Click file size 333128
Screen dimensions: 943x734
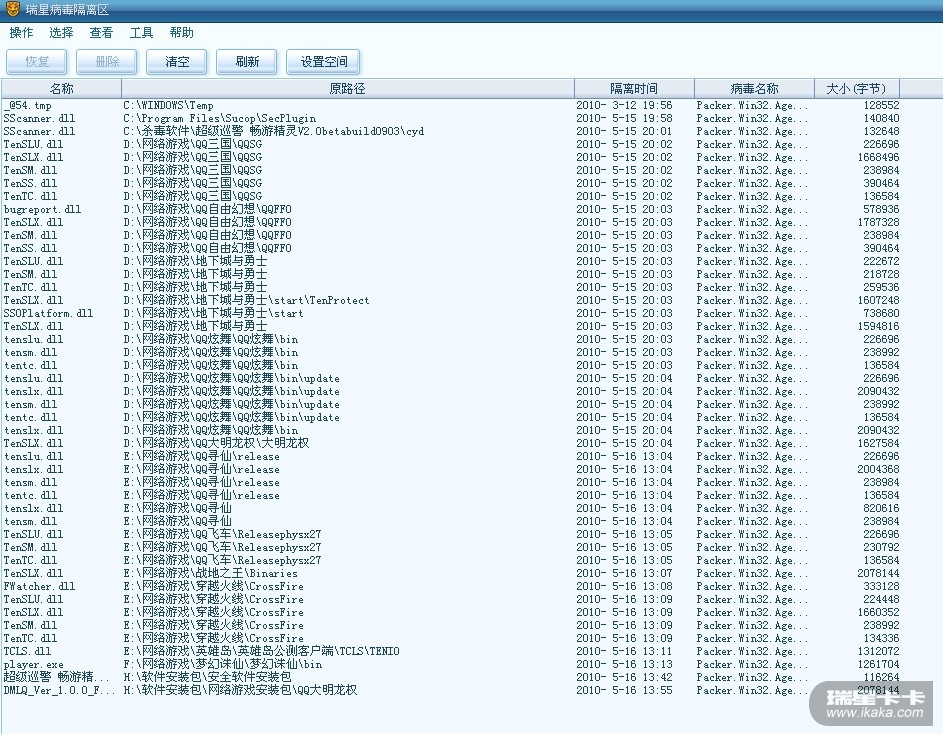881,586
